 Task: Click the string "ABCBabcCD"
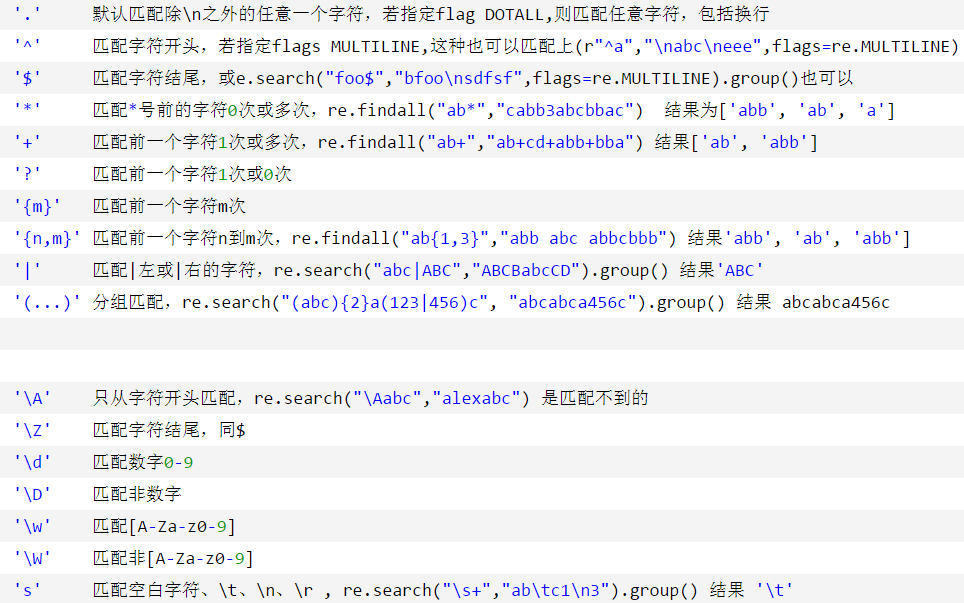[525, 270]
